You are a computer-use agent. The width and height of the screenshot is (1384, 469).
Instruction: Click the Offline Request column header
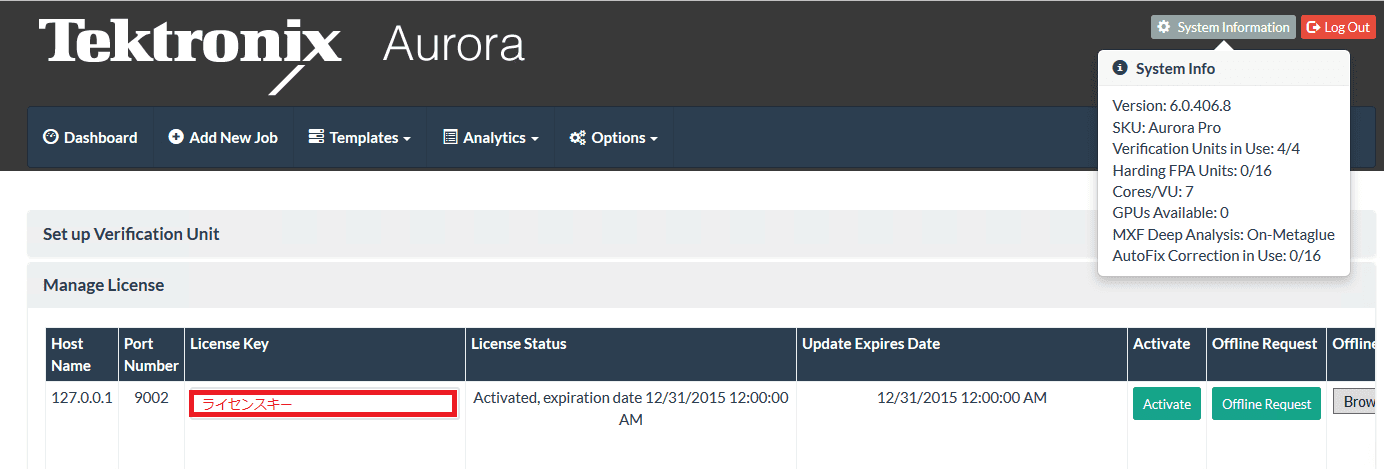[x=1266, y=354]
